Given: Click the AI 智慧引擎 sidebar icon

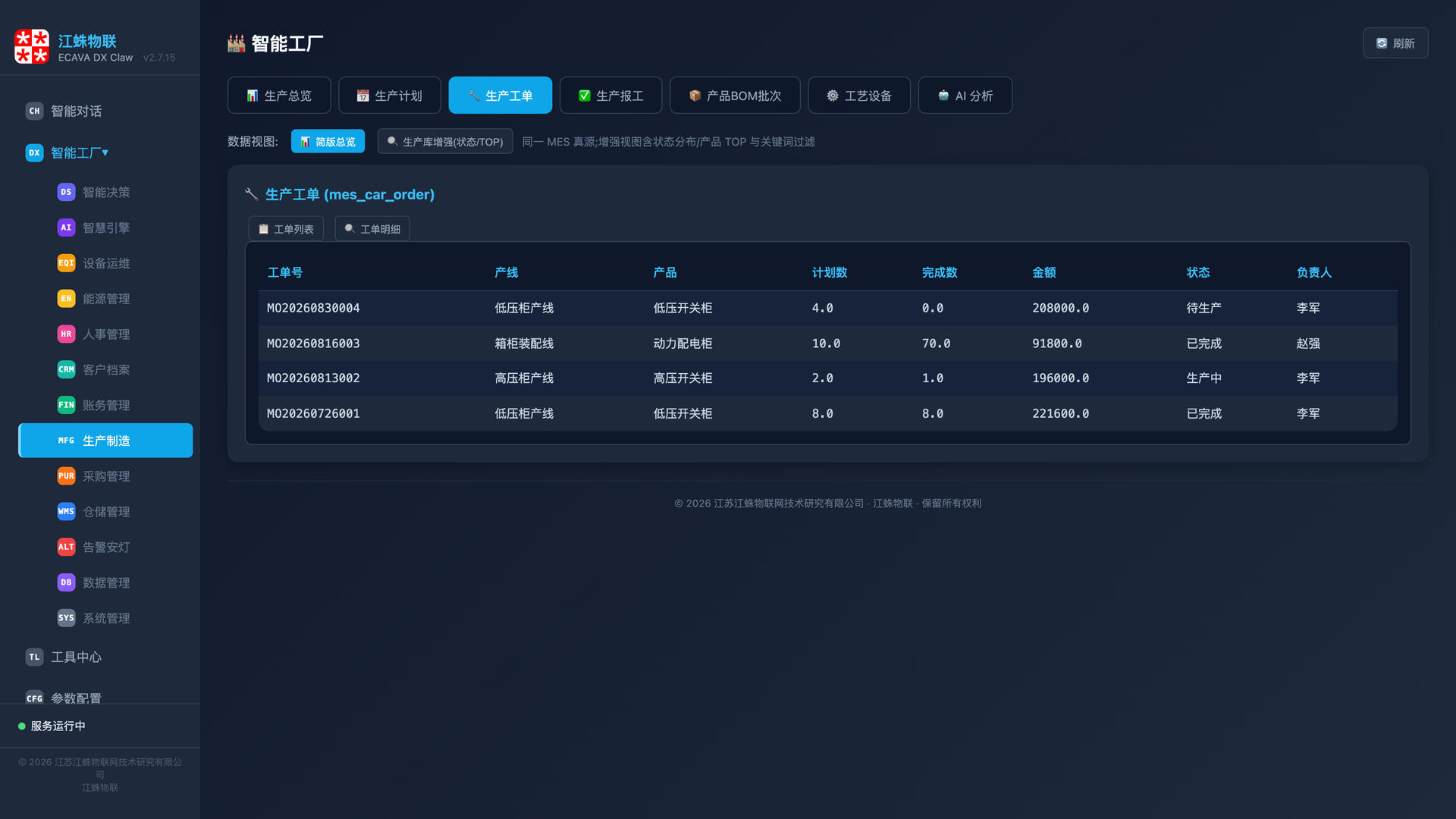Looking at the screenshot, I should click(x=66, y=227).
